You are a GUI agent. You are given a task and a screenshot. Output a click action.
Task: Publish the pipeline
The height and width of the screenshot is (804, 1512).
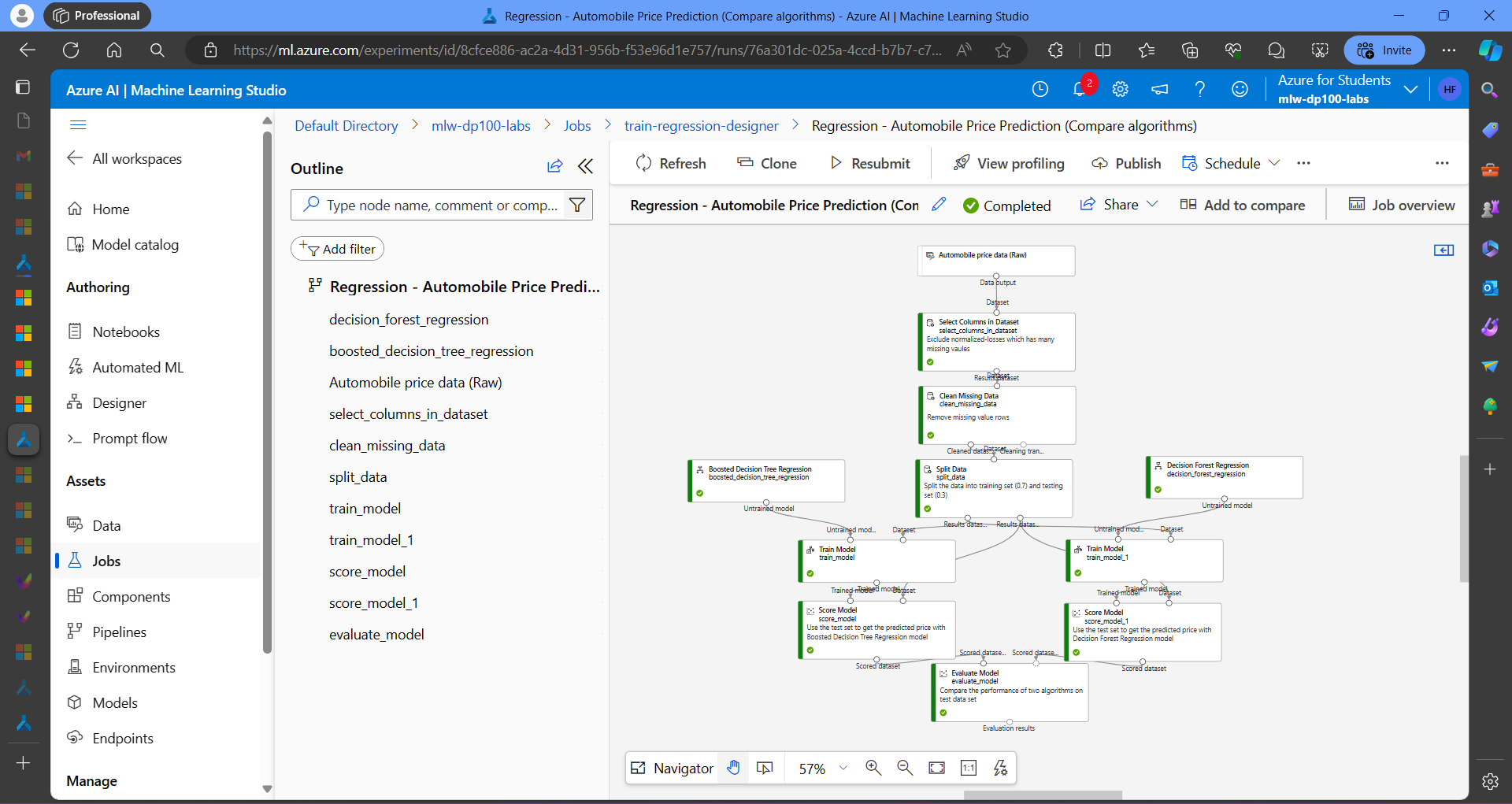(1126, 163)
